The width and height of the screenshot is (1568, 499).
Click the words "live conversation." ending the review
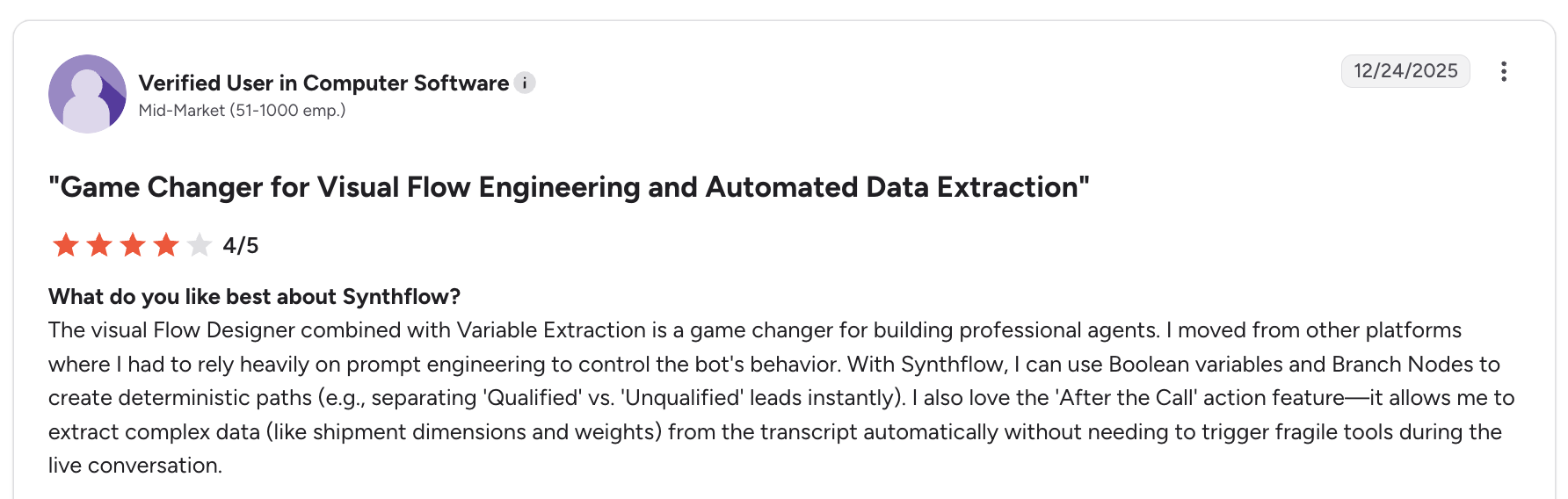[x=135, y=466]
